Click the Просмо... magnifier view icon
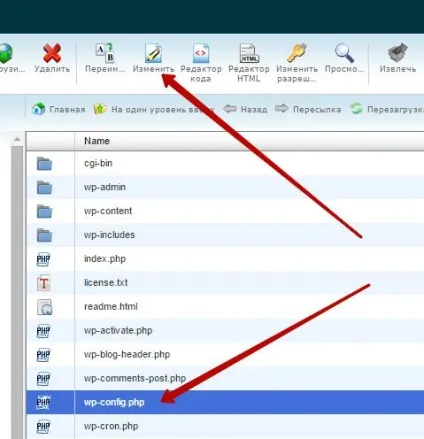 (x=344, y=53)
